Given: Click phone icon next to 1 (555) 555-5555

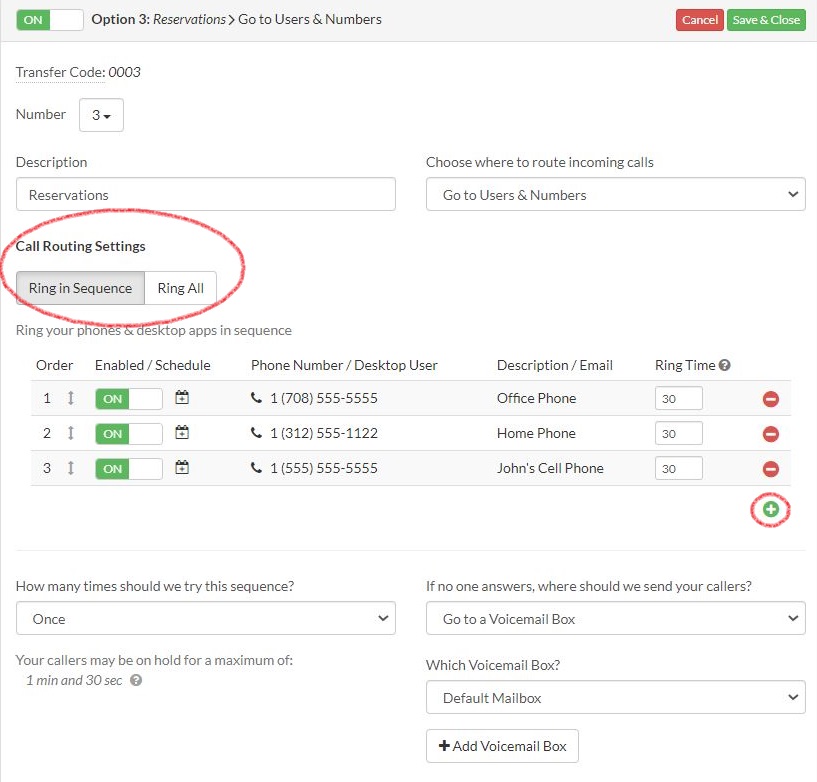Looking at the screenshot, I should click(256, 467).
